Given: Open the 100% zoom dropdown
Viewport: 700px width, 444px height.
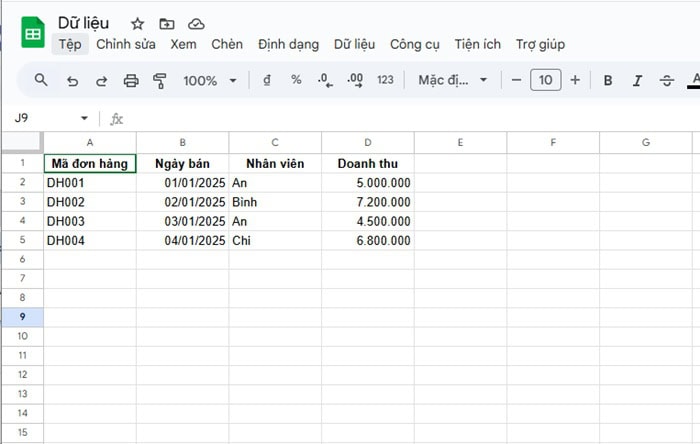Looking at the screenshot, I should click(x=210, y=80).
